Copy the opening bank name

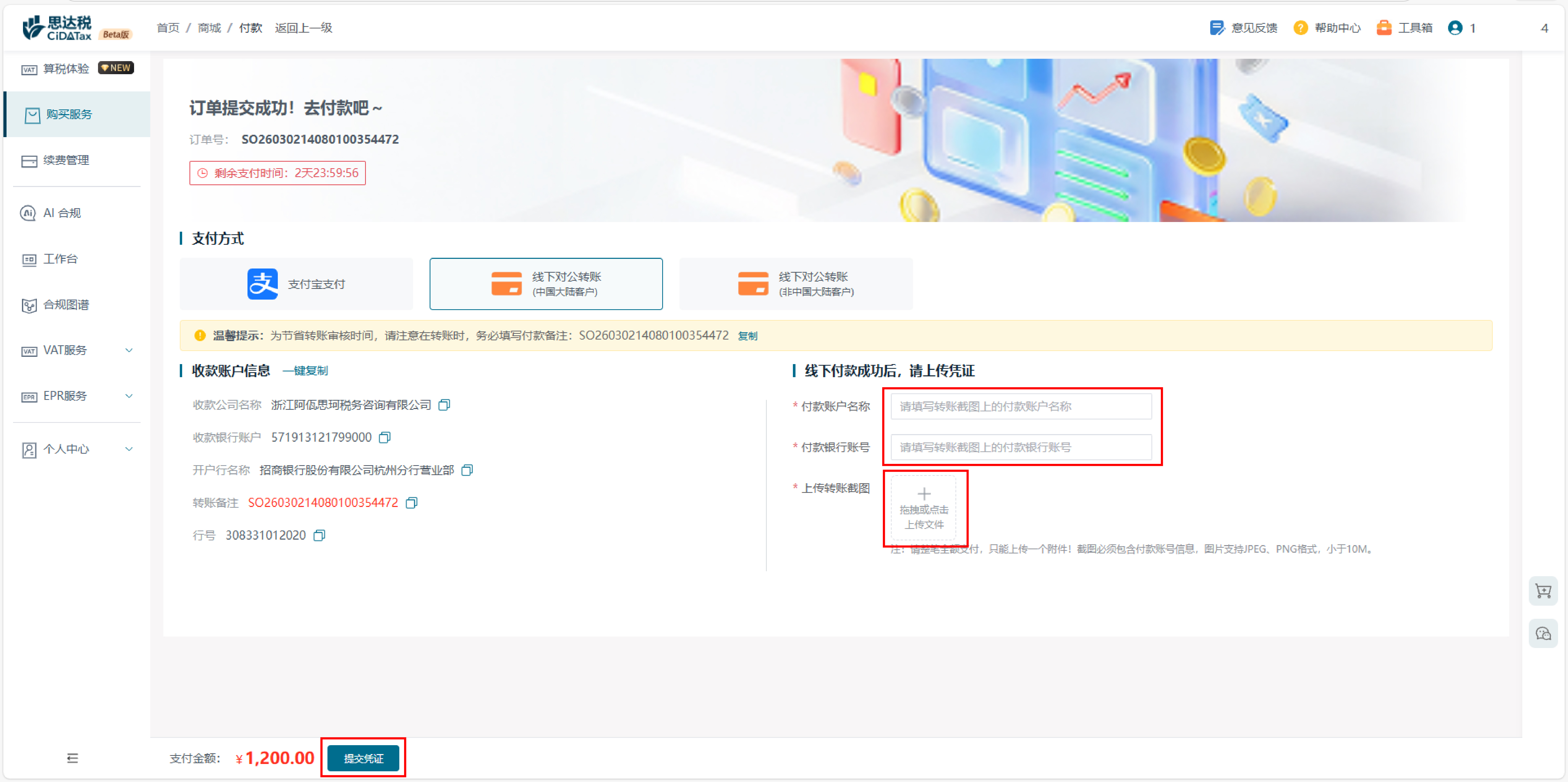click(x=467, y=470)
